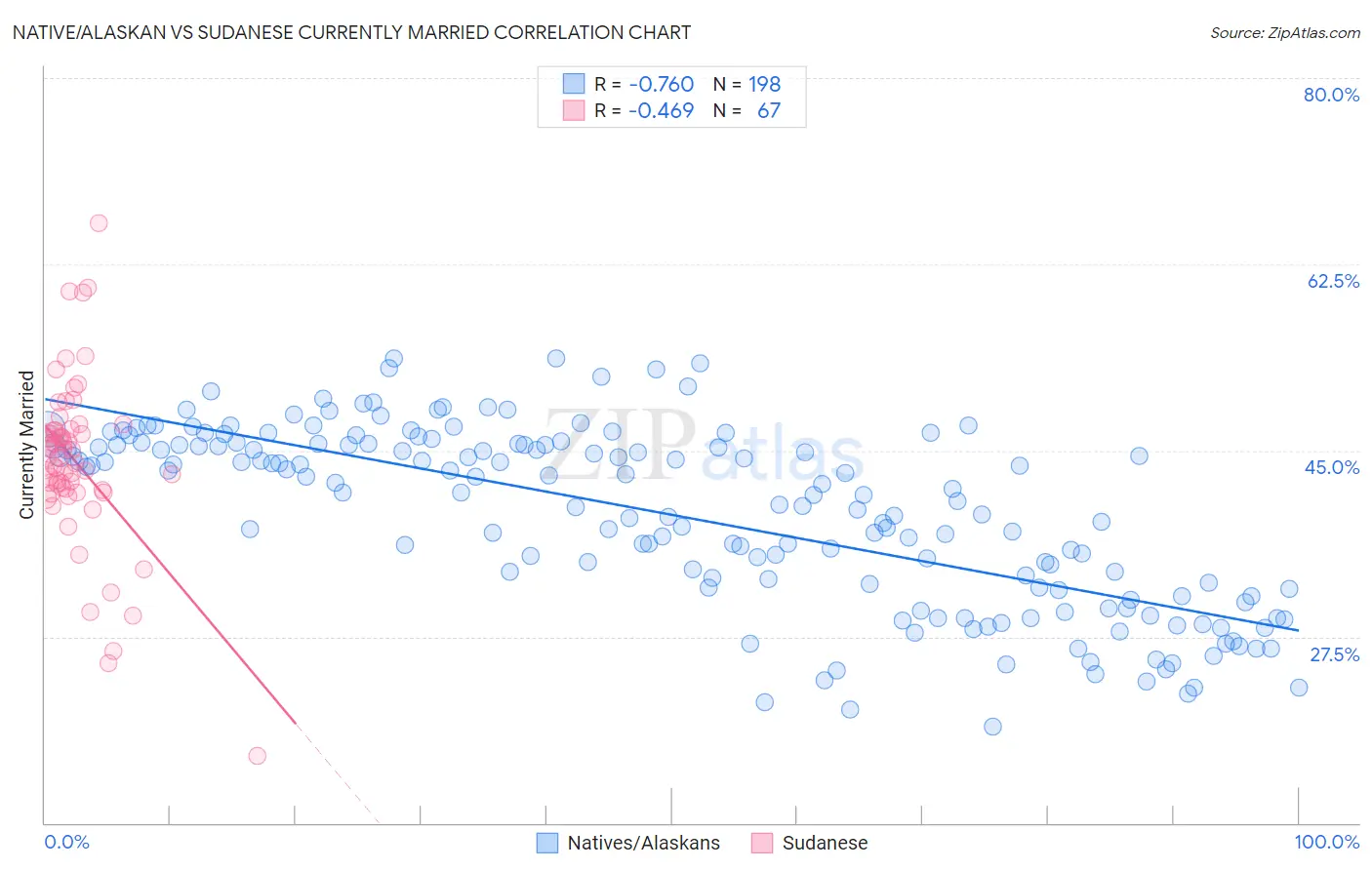The image size is (1372, 870).
Task: Click the 45.0% y-axis label
Action: pyautogui.click(x=1332, y=467)
